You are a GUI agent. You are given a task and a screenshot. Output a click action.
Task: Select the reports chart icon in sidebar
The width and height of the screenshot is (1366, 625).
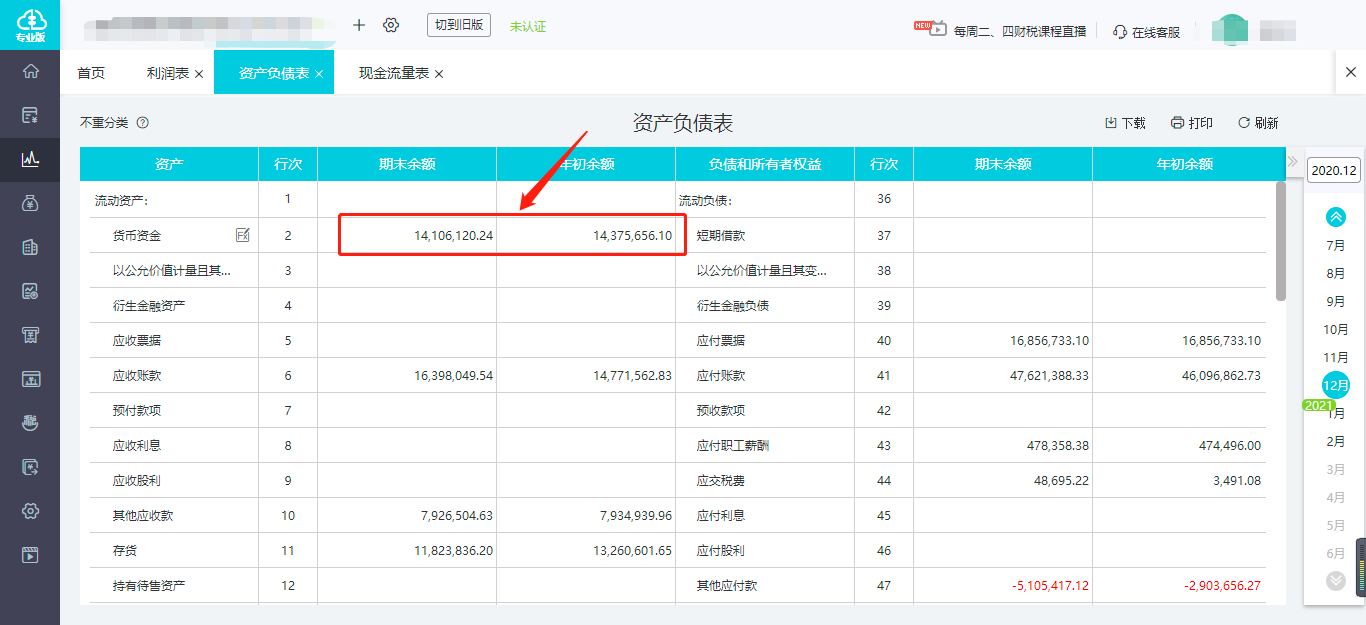click(30, 159)
